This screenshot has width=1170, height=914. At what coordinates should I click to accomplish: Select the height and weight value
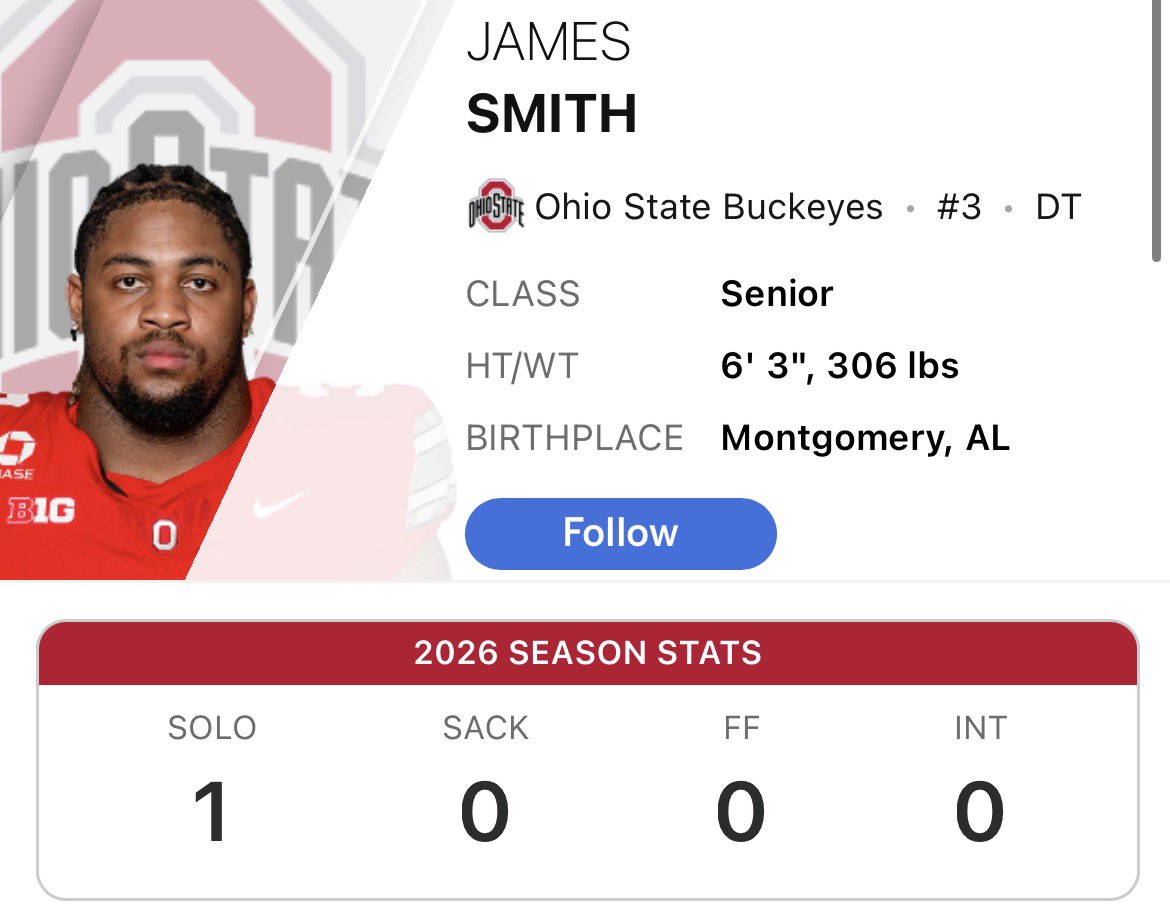(x=839, y=366)
